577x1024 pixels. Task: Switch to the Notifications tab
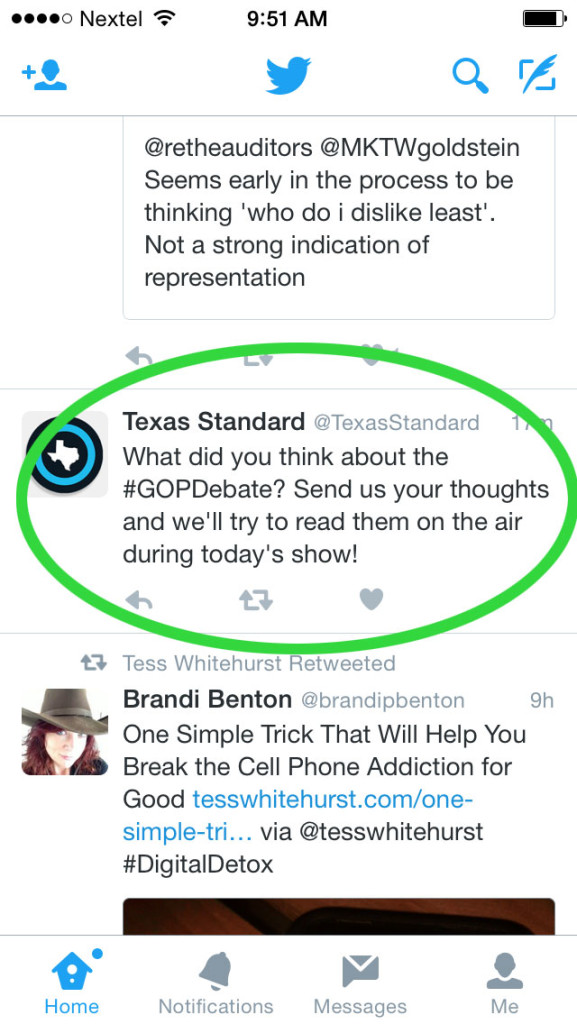(216, 982)
